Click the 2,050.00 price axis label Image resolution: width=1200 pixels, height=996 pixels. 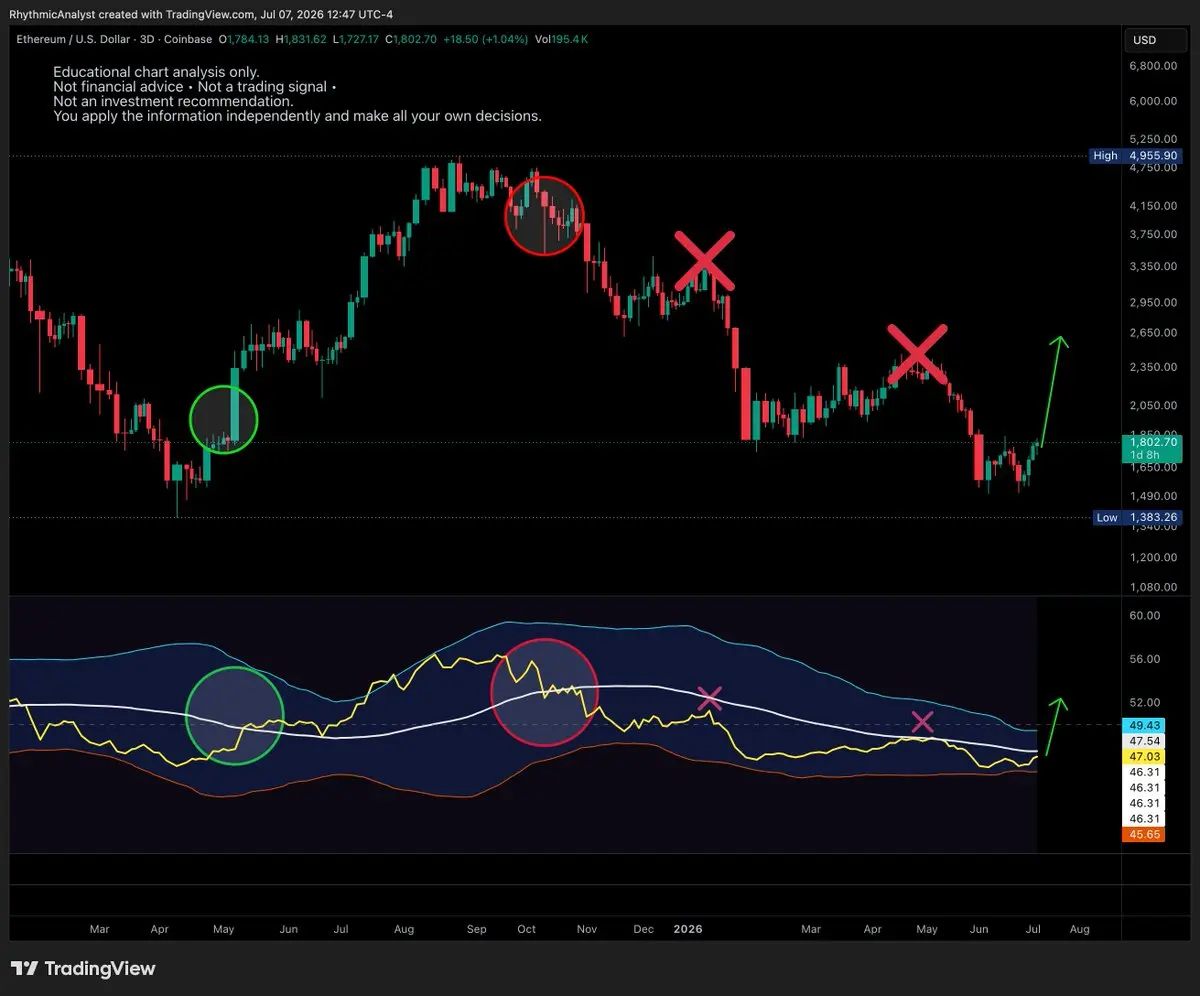tap(1153, 405)
